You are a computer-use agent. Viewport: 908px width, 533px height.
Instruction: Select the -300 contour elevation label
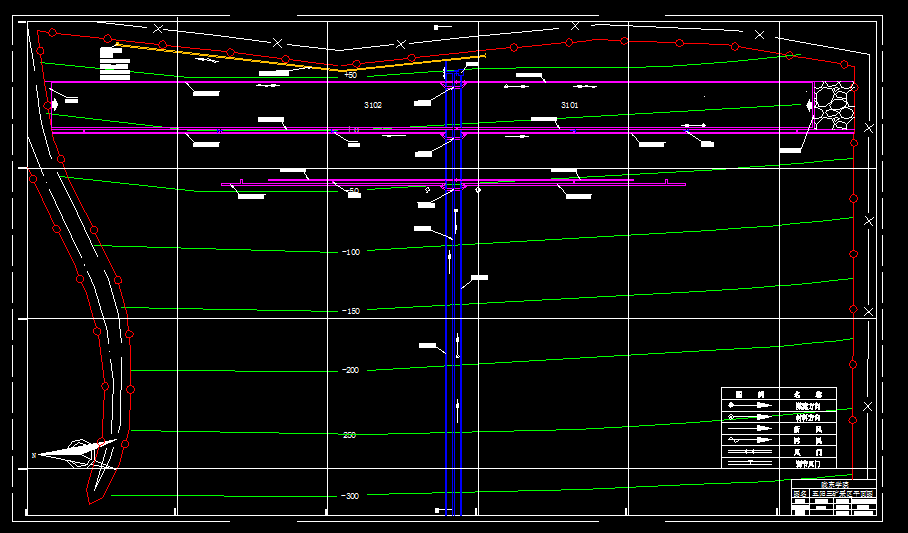coord(350,496)
